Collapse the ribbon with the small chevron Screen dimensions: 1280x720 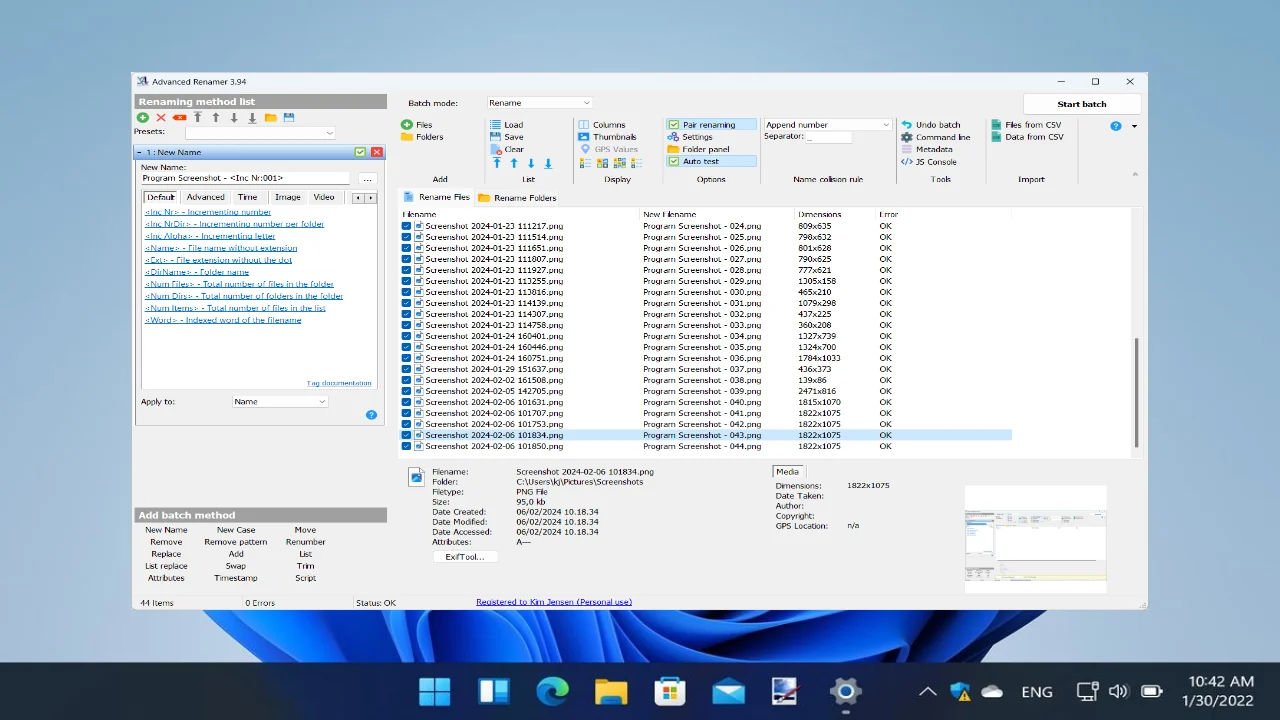[1135, 174]
